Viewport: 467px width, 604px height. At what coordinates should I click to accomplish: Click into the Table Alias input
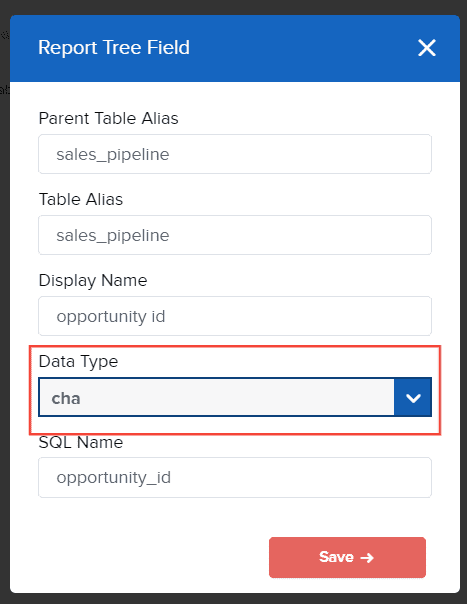click(235, 235)
